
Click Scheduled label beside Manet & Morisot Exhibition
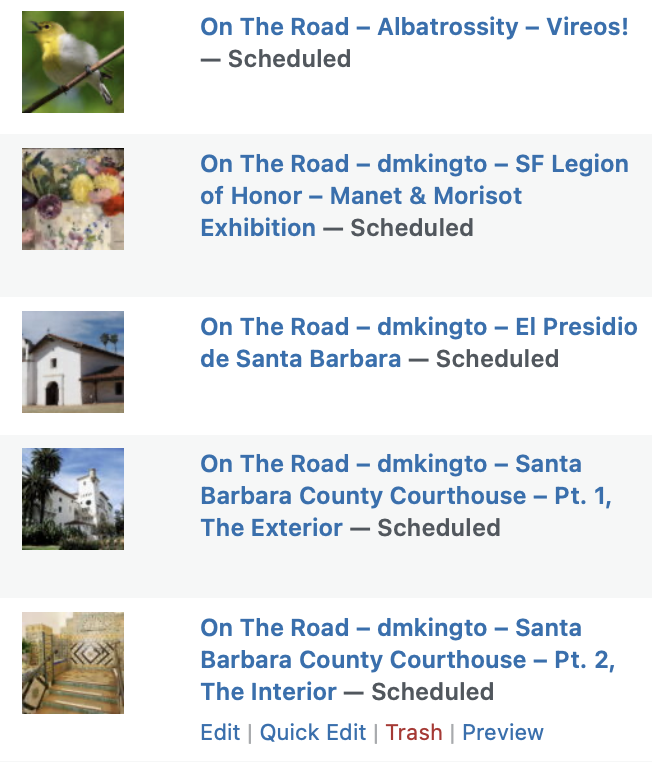point(411,228)
